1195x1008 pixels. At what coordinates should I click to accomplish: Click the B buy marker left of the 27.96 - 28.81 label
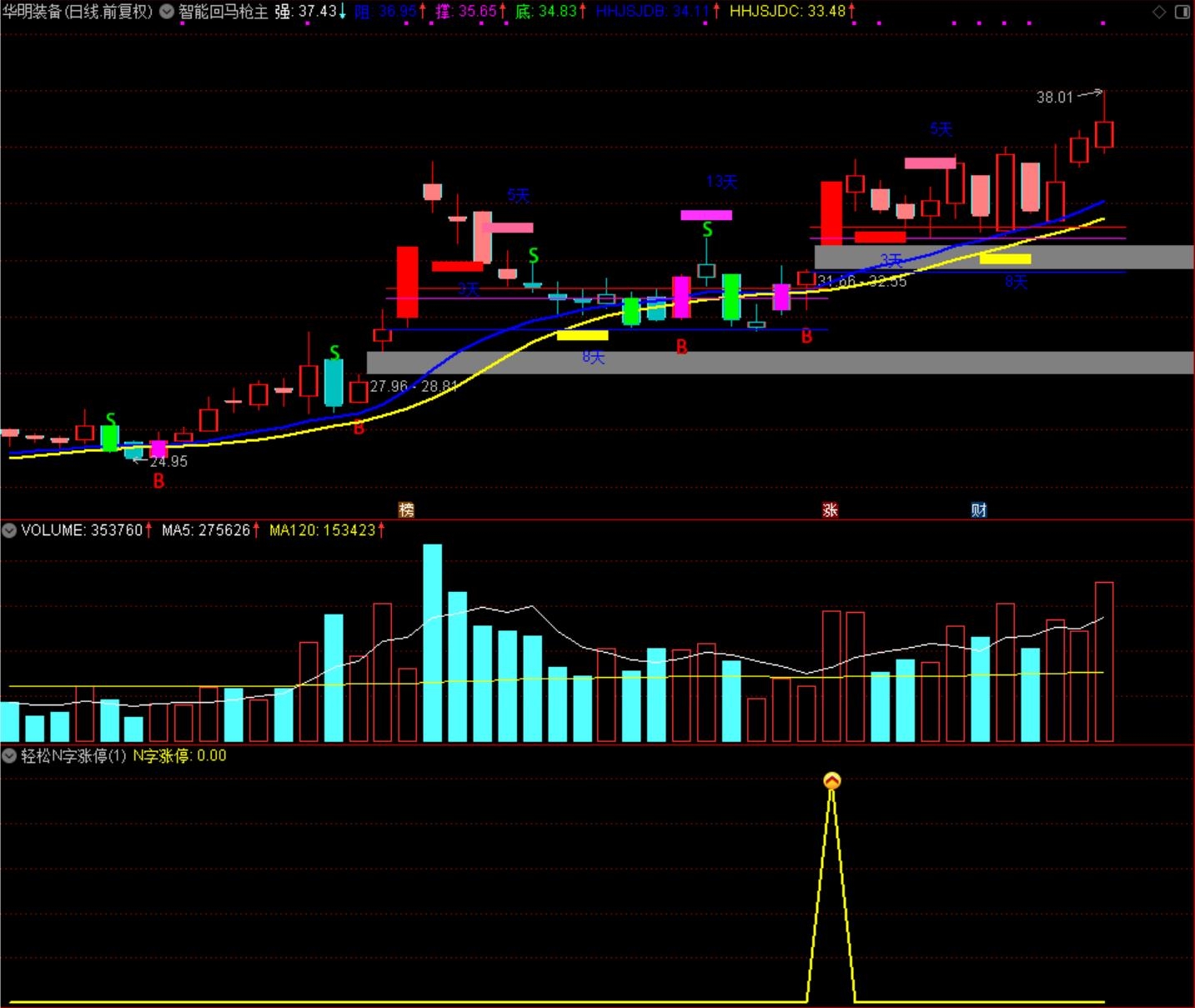point(359,429)
